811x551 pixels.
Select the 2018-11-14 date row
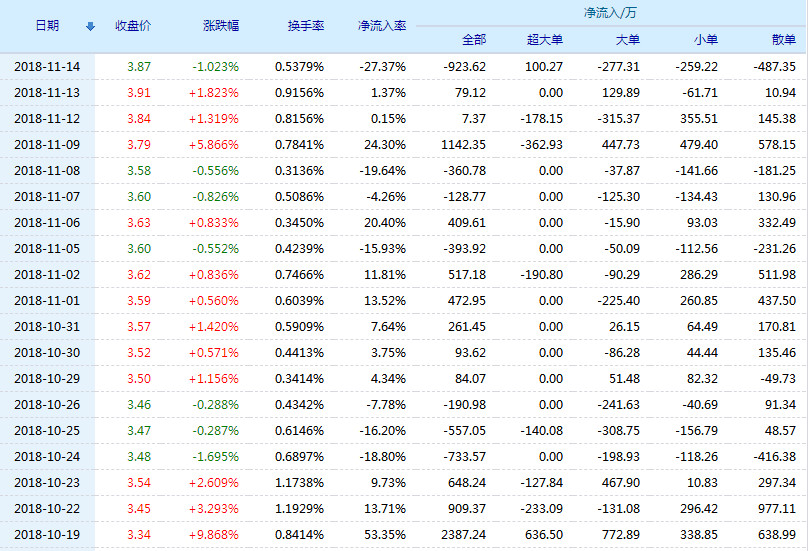click(x=403, y=67)
